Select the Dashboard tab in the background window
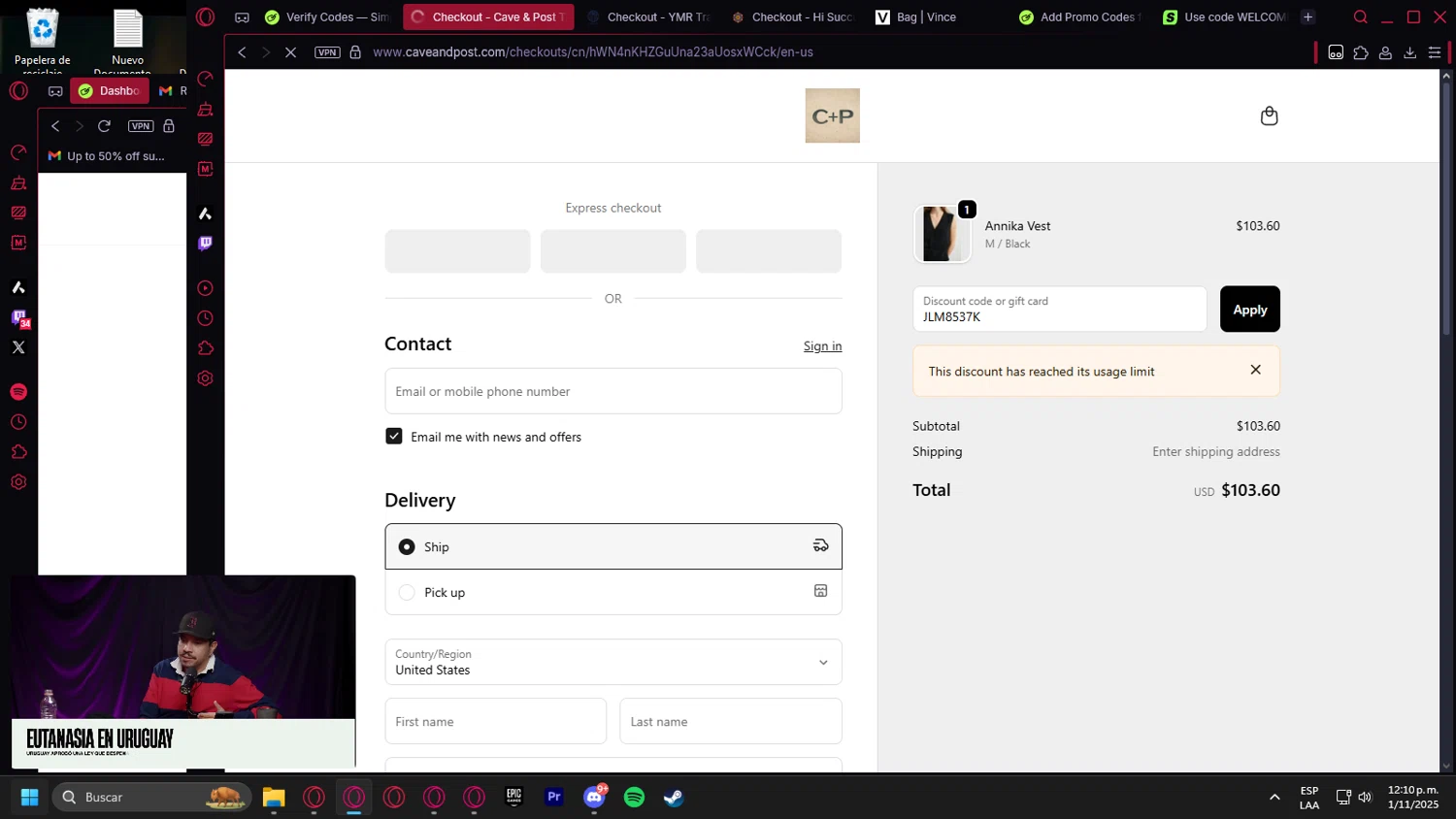 click(x=110, y=91)
